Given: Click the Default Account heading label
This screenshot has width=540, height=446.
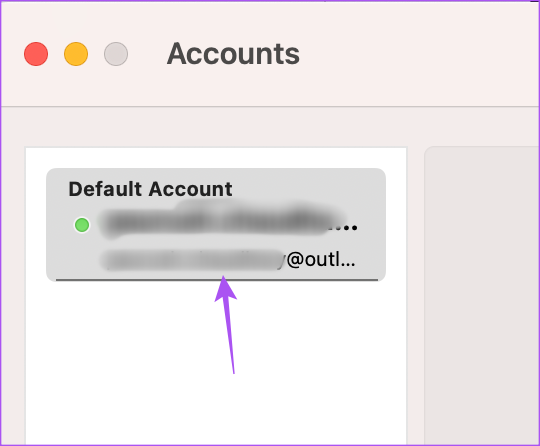Looking at the screenshot, I should (x=150, y=189).
